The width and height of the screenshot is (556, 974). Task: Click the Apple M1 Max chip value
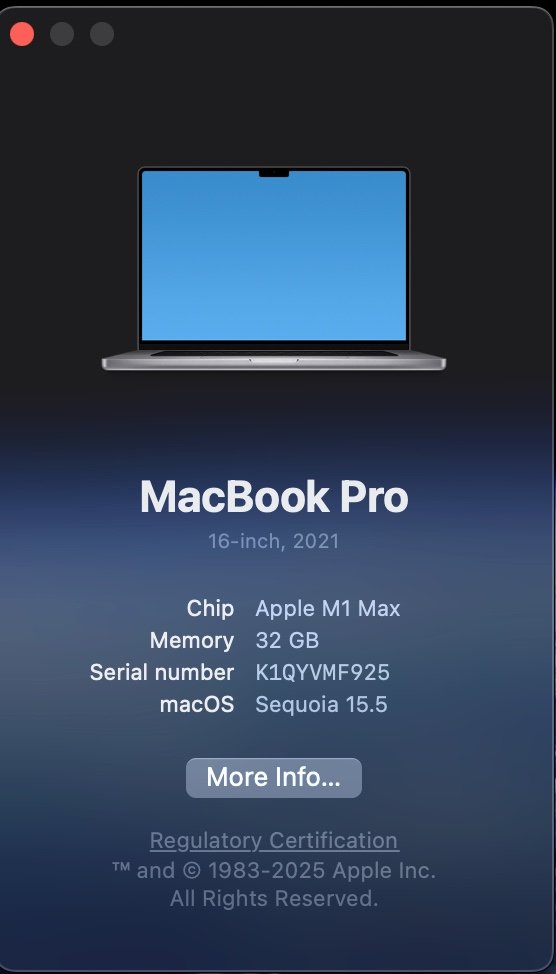(x=328, y=609)
